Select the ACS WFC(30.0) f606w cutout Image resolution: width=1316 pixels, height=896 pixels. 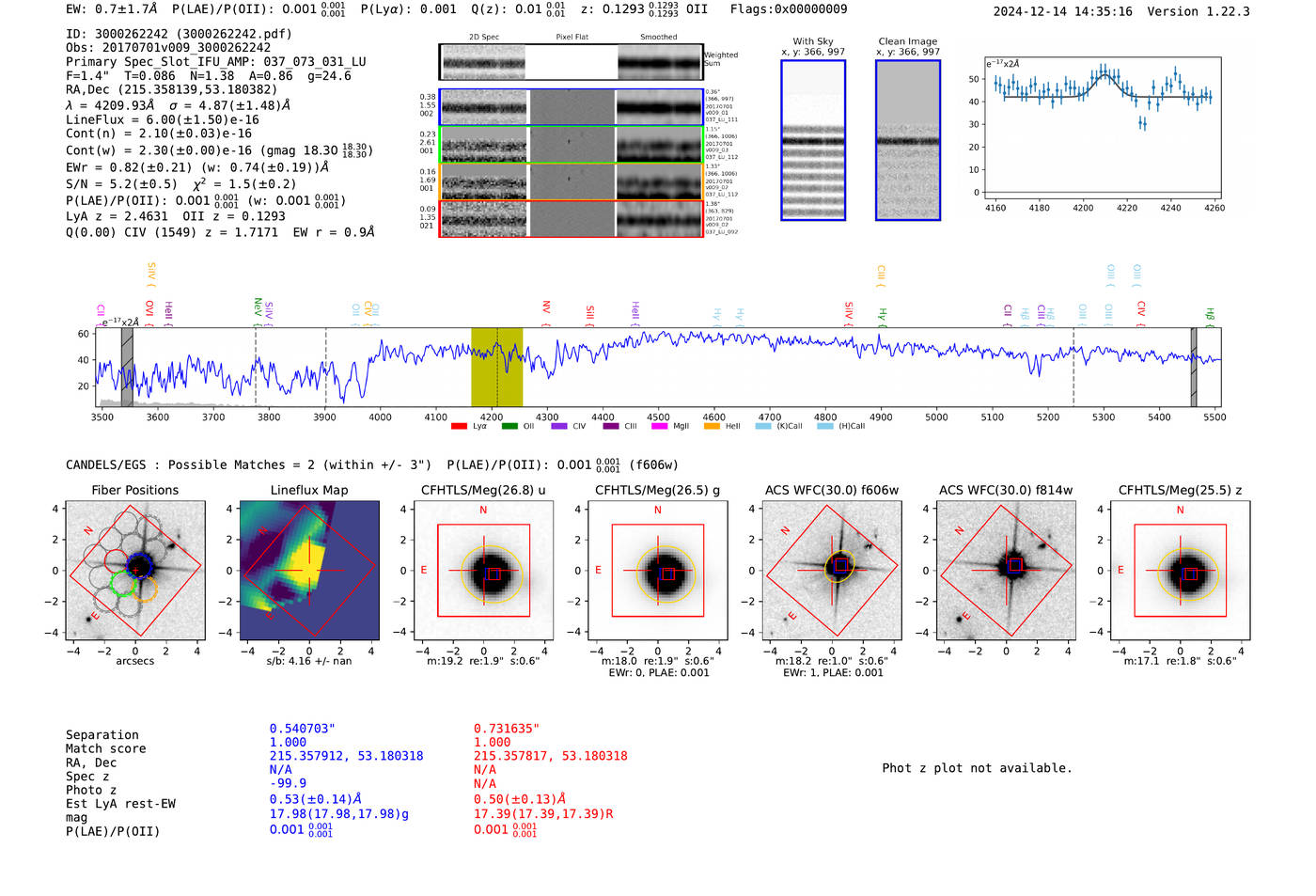tap(832, 571)
